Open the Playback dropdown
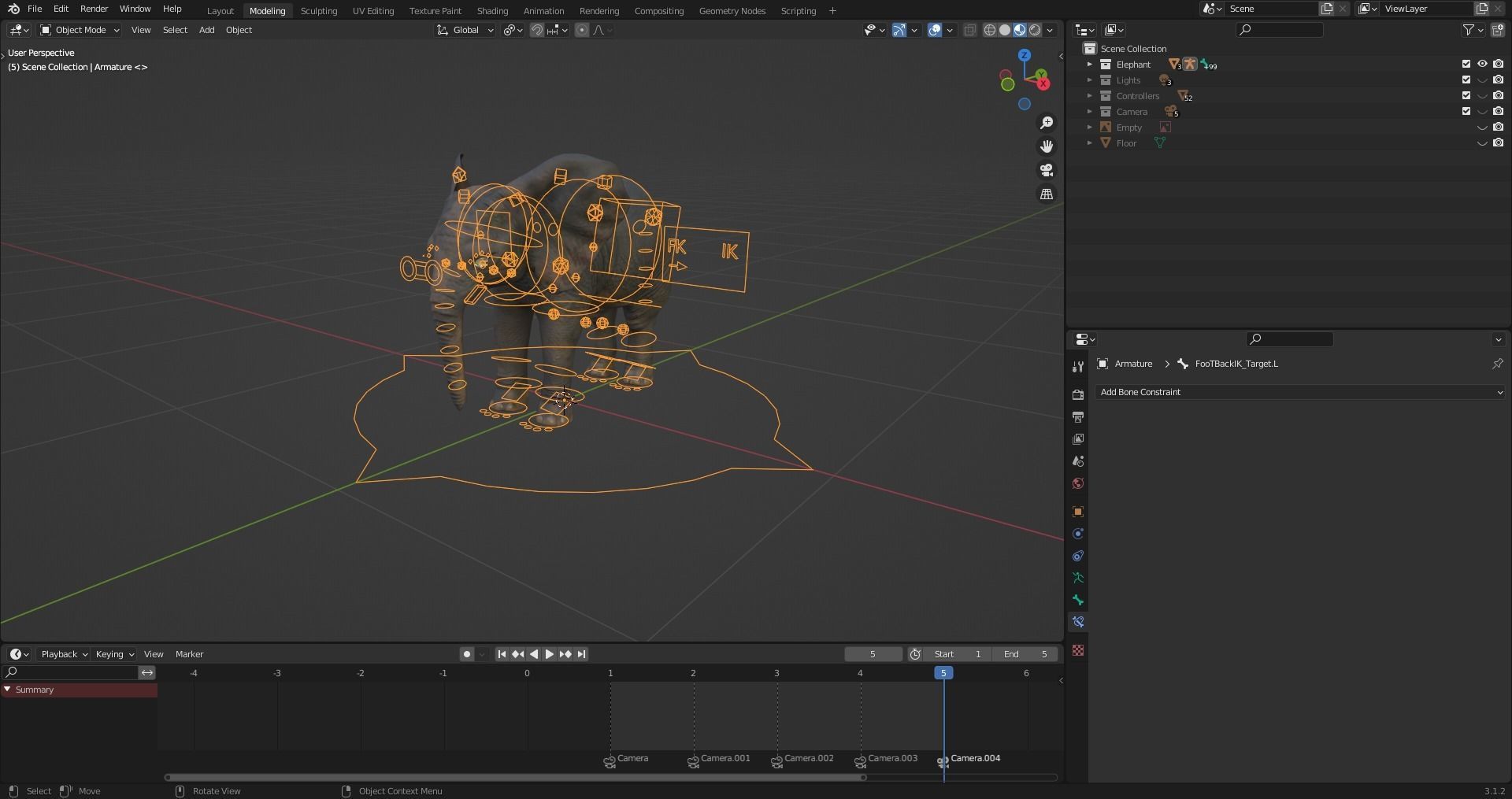 (x=63, y=654)
